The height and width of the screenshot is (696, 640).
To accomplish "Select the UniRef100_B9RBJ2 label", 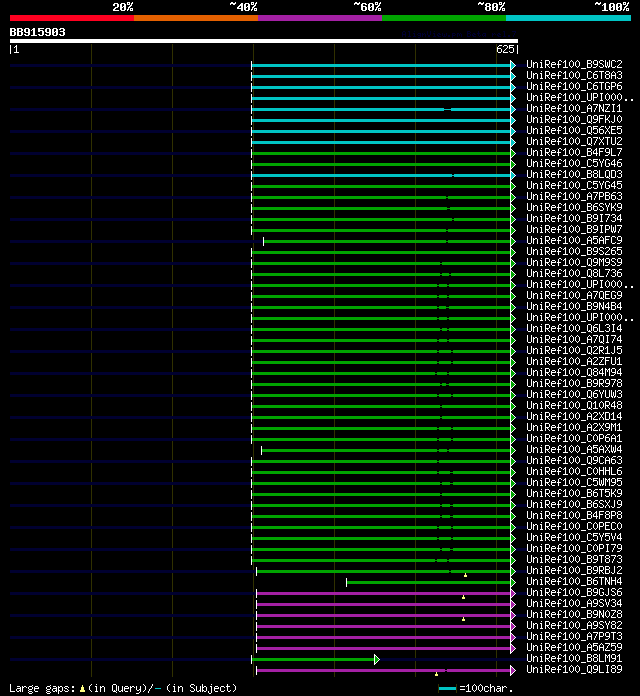I will 574,570.
